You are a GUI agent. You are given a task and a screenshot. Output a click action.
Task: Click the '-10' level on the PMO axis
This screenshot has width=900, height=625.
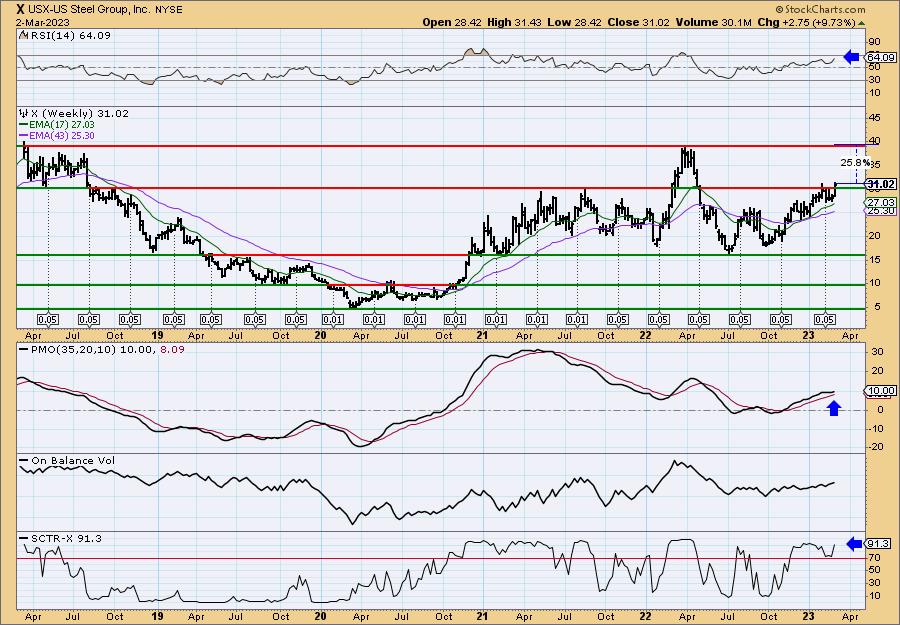[875, 429]
